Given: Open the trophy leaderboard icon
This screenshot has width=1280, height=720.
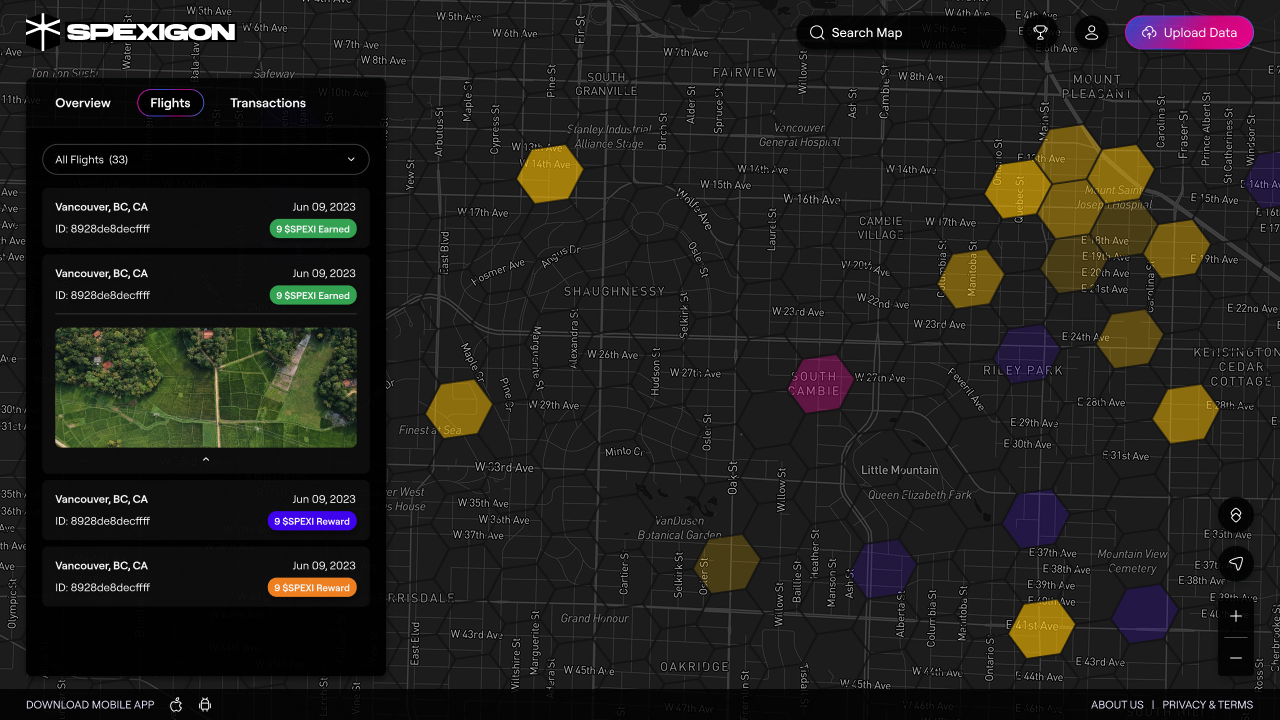Looking at the screenshot, I should pyautogui.click(x=1041, y=33).
